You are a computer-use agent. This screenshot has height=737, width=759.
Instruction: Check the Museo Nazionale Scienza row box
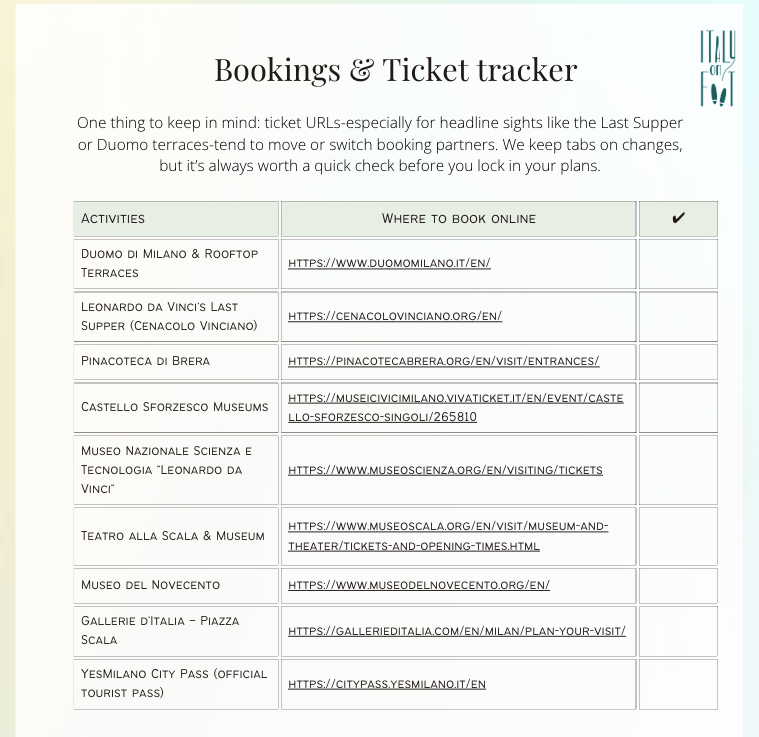click(x=678, y=470)
